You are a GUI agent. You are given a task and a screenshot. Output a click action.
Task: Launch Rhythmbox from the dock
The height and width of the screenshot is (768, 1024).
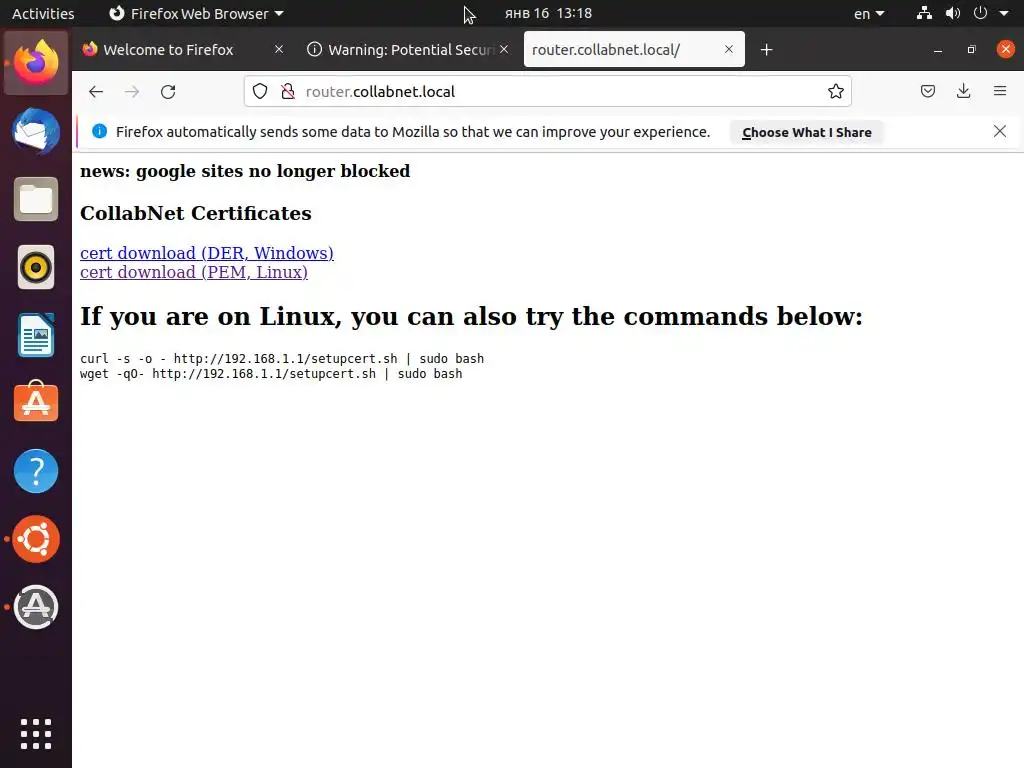pyautogui.click(x=36, y=267)
